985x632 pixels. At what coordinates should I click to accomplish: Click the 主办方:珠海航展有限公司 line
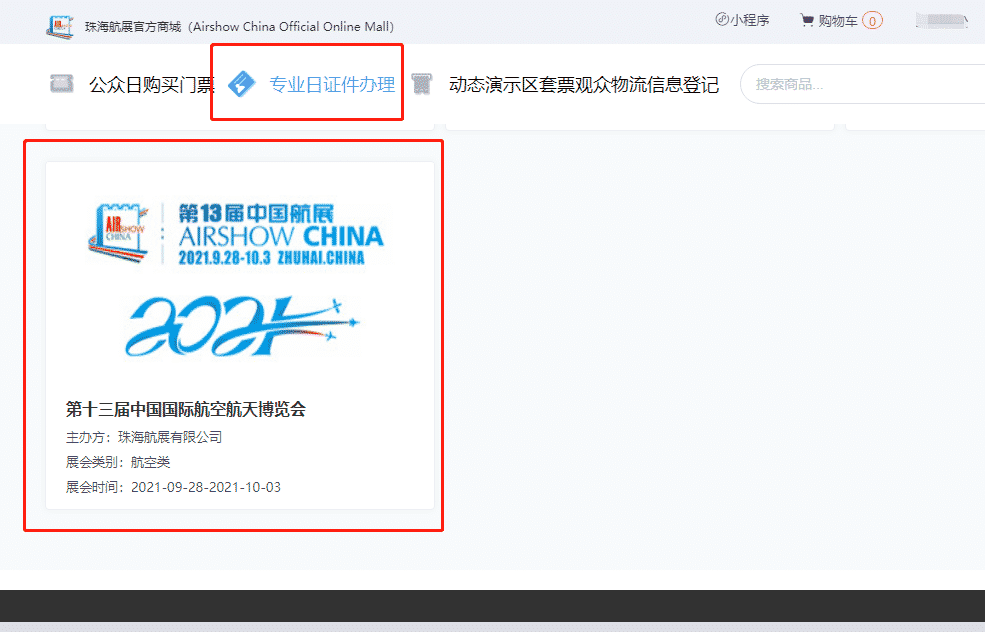[x=144, y=437]
